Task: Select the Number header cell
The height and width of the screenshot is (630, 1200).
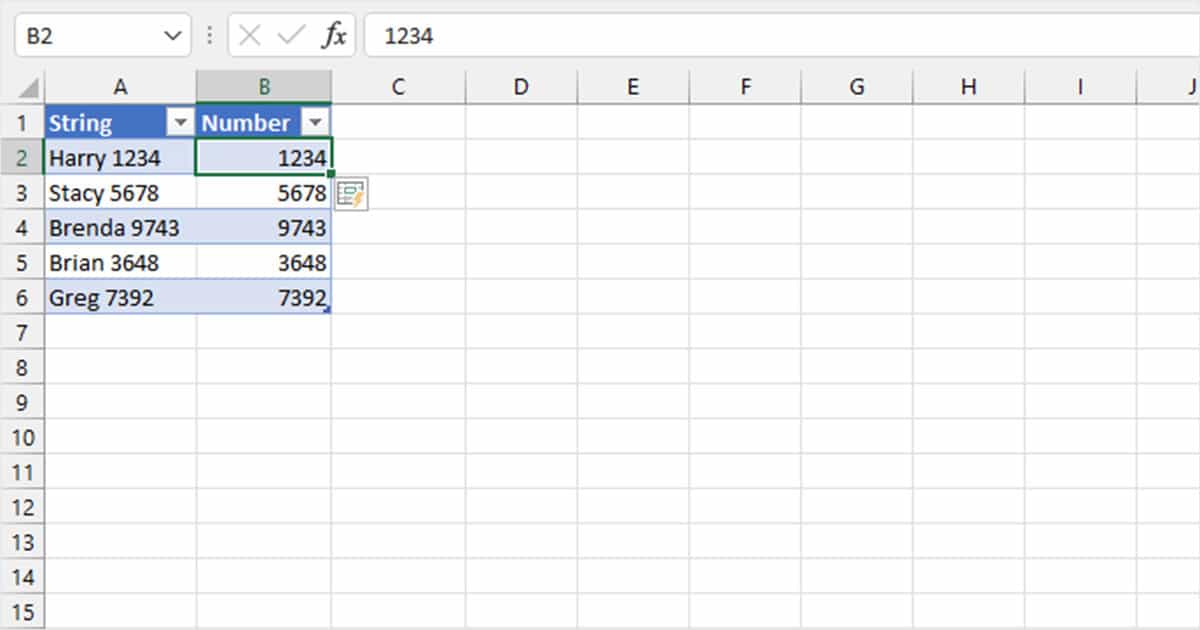Action: pyautogui.click(x=245, y=122)
